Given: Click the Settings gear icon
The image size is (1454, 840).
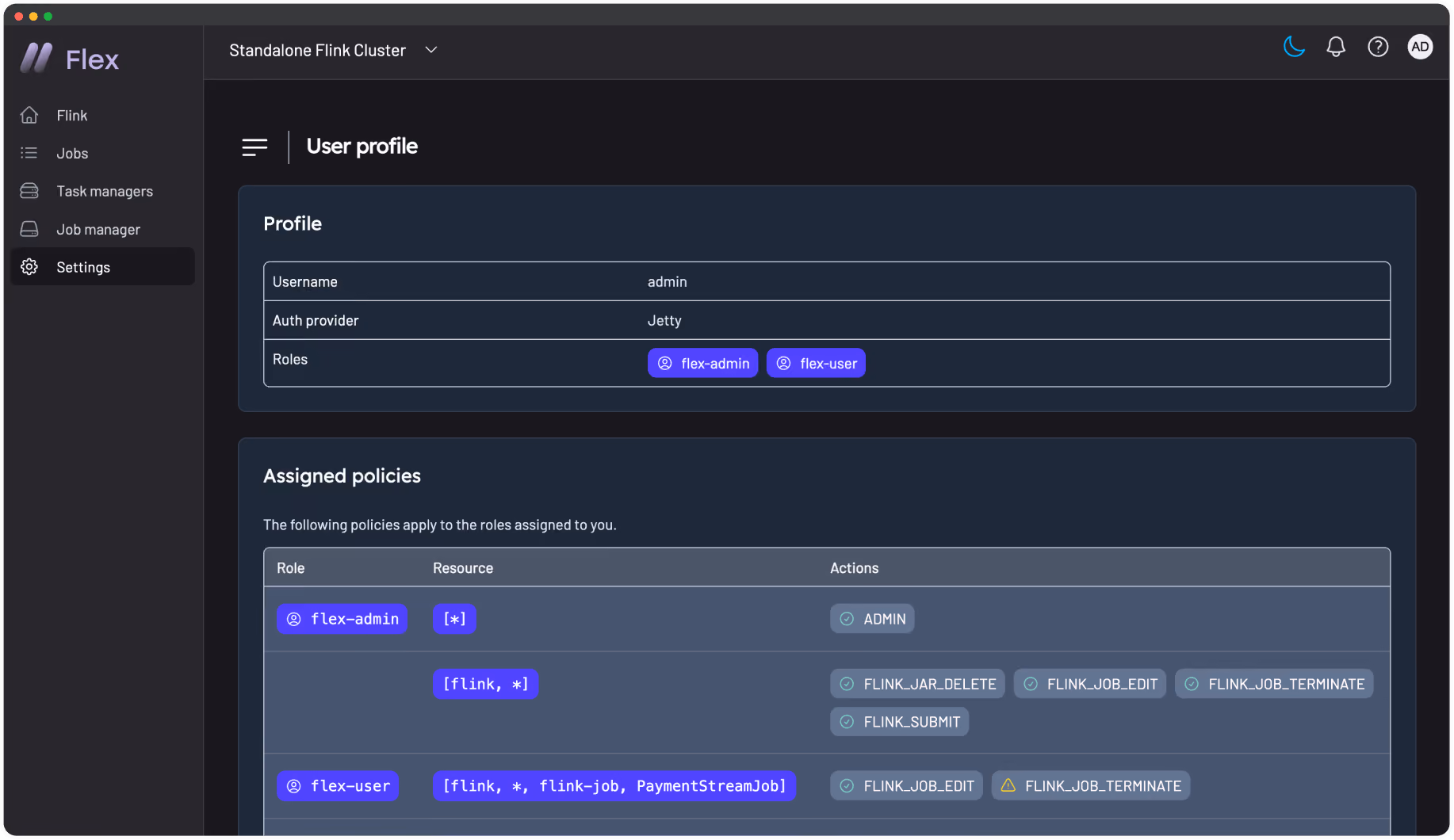Looking at the screenshot, I should [29, 267].
